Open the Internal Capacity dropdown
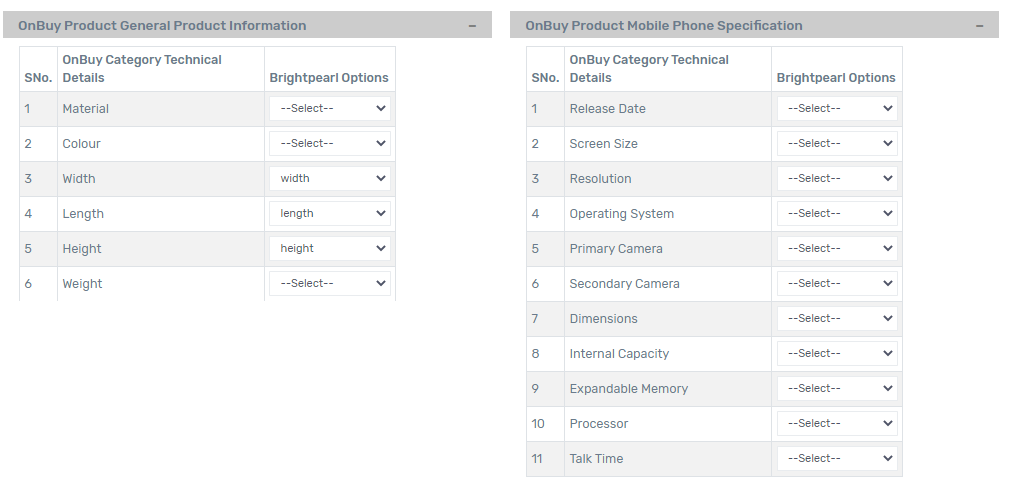The height and width of the screenshot is (477, 1023). 837,354
